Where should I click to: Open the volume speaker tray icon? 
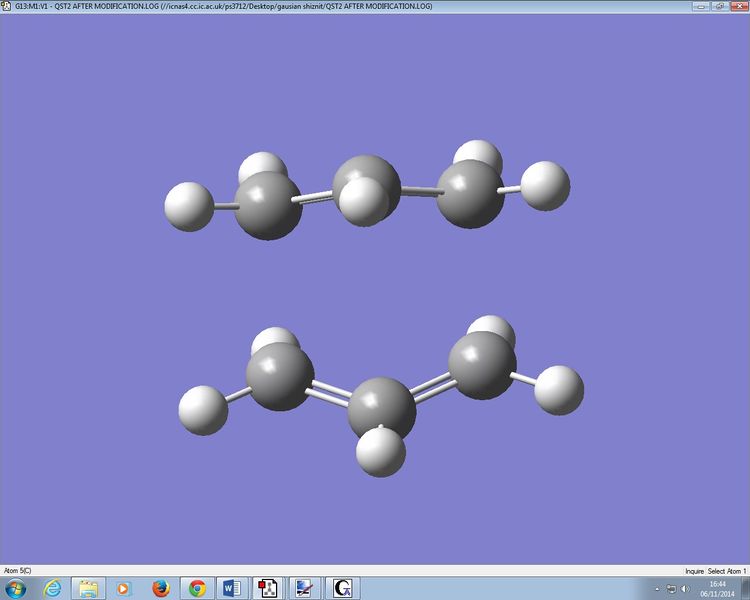pos(685,589)
